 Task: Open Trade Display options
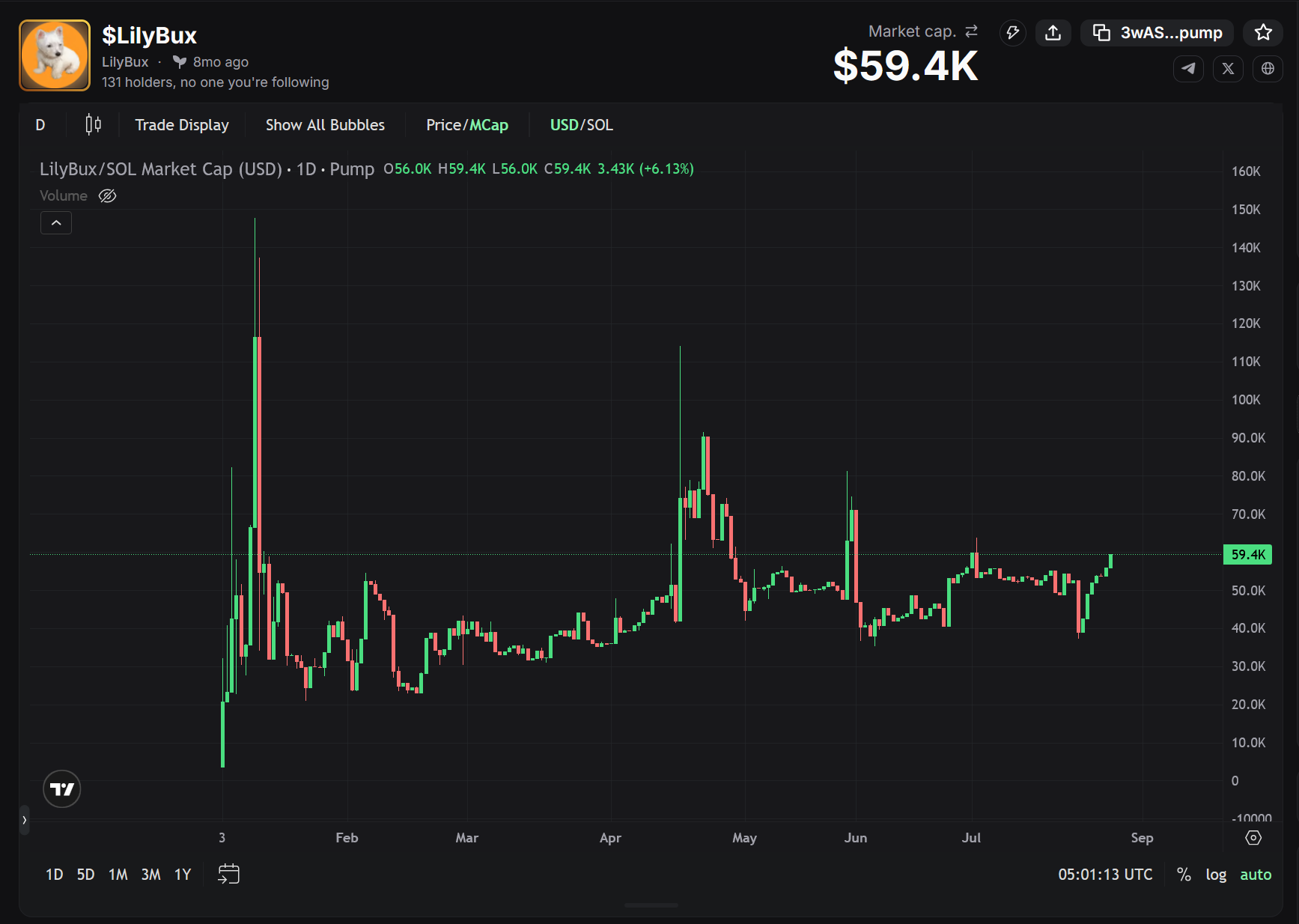[182, 125]
